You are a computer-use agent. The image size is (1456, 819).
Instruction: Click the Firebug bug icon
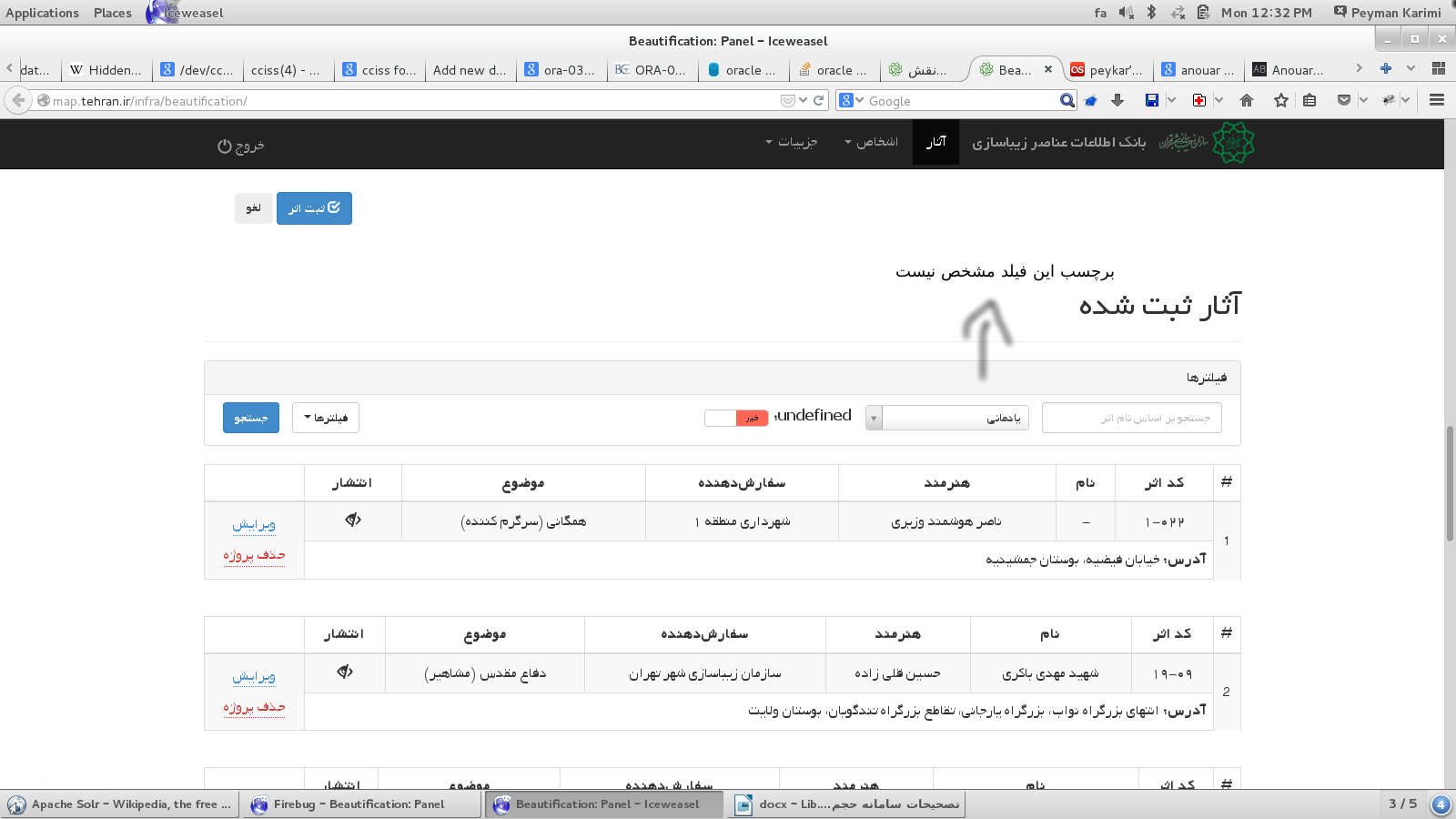tap(1389, 101)
